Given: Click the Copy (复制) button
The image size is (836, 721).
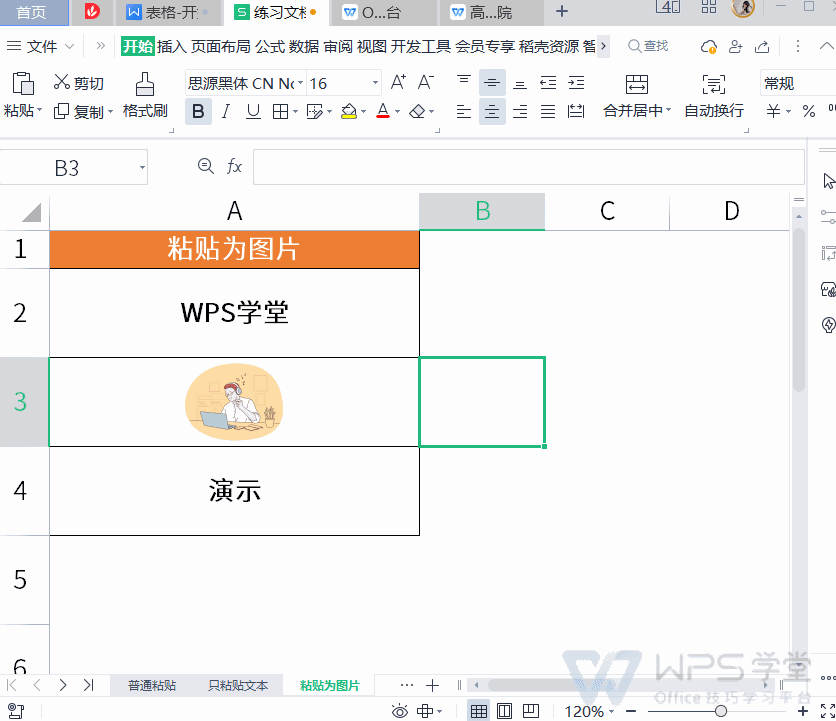Looking at the screenshot, I should (x=79, y=111).
